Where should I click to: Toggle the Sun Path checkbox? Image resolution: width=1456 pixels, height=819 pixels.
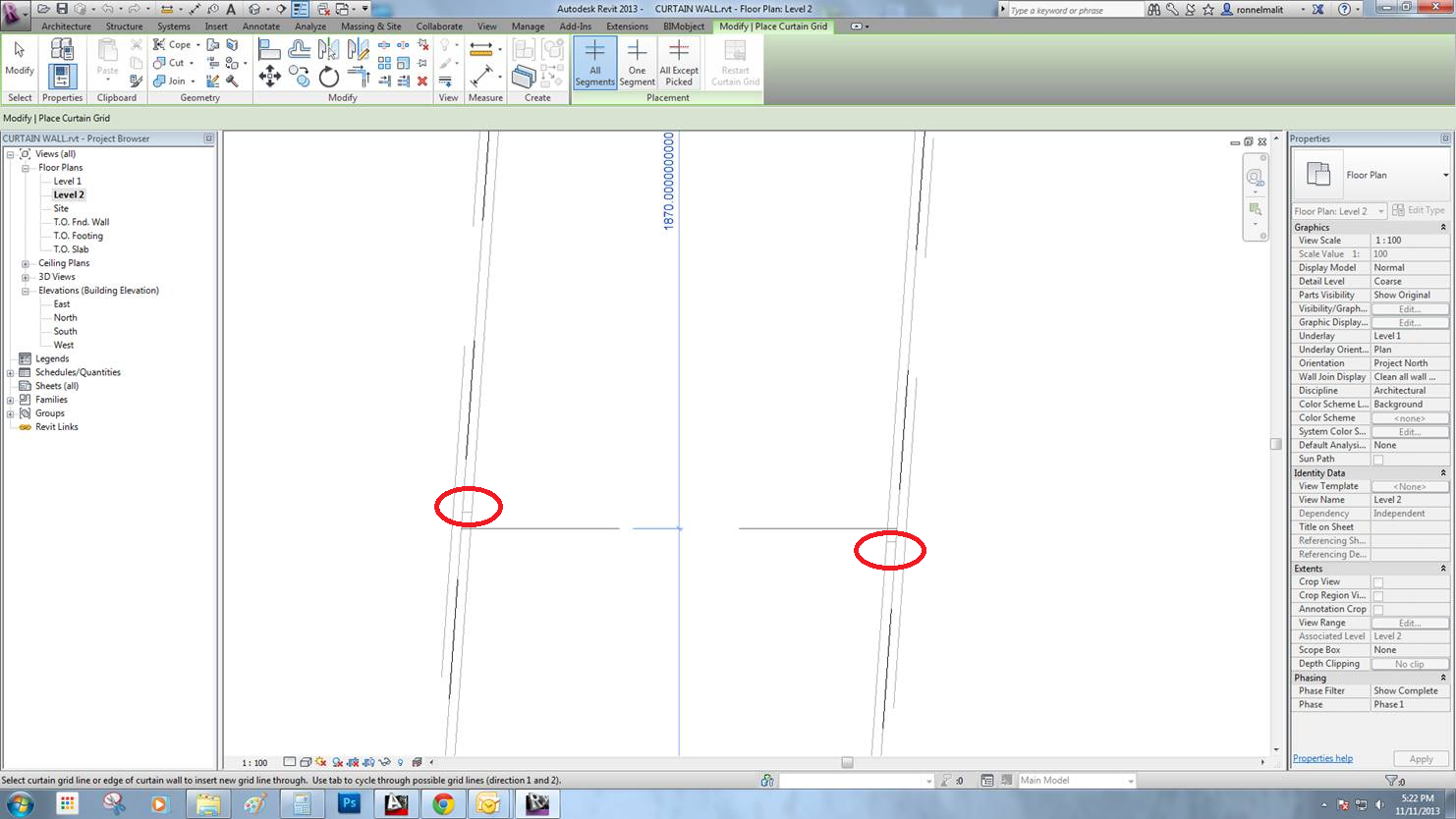click(1377, 460)
